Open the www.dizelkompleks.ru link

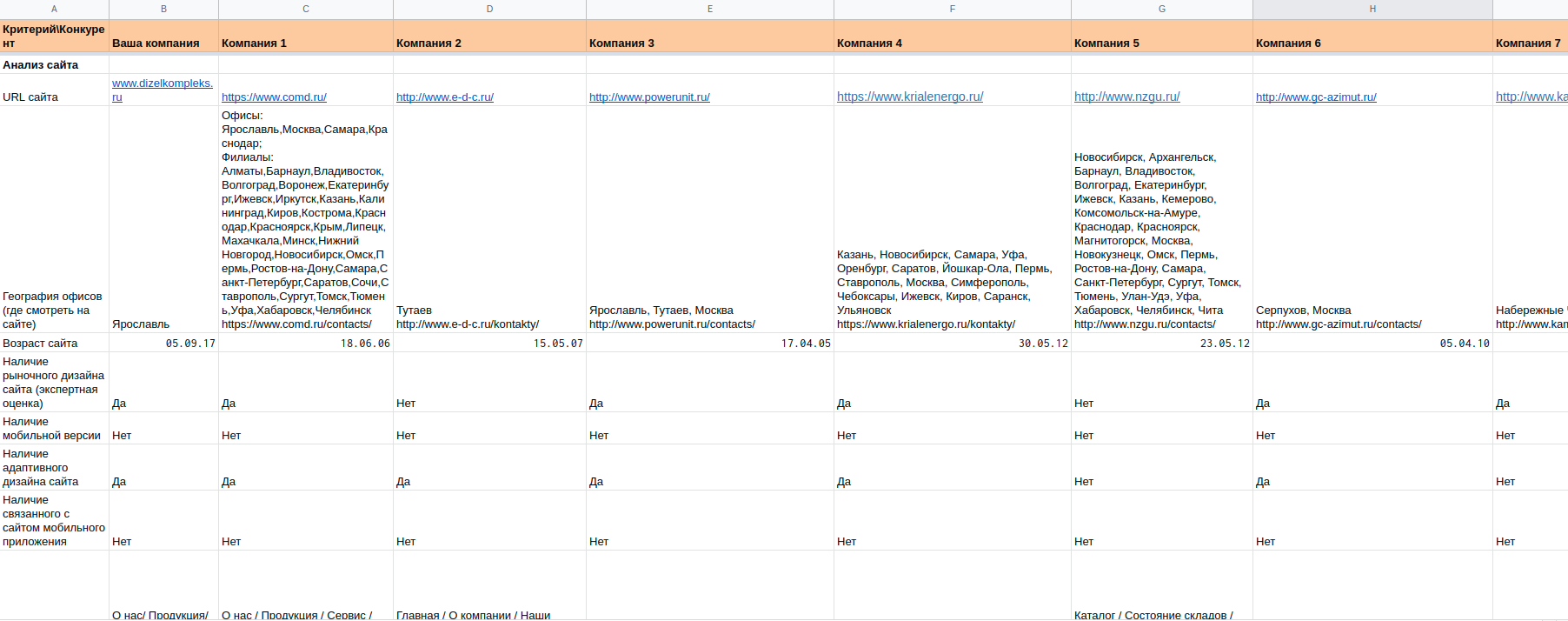(x=162, y=83)
